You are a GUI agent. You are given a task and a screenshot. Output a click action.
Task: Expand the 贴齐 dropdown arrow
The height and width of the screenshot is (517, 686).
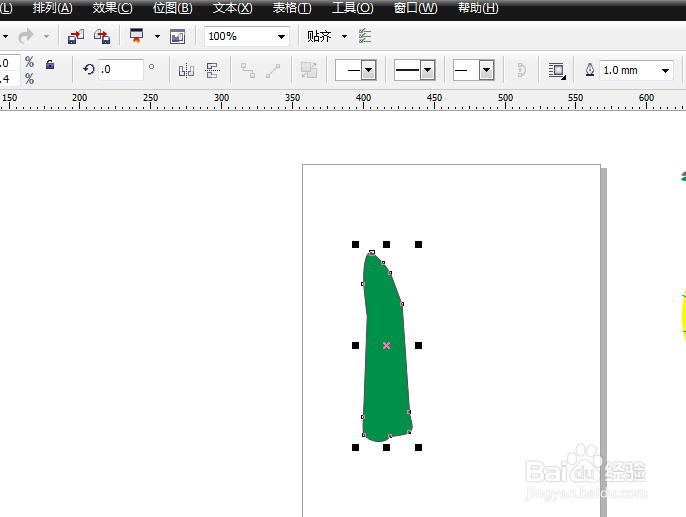pos(344,36)
